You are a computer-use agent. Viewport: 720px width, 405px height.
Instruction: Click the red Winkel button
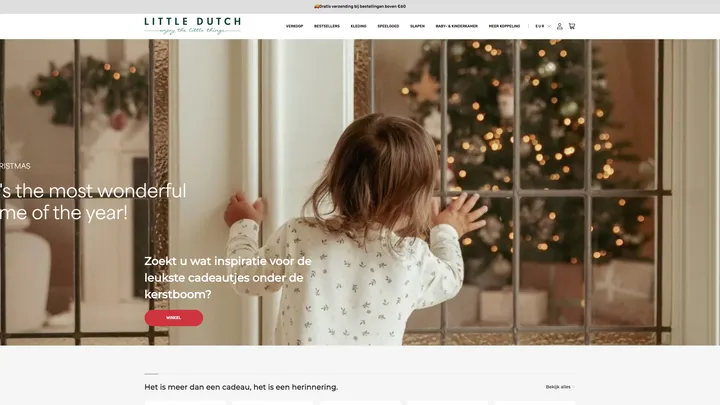174,318
